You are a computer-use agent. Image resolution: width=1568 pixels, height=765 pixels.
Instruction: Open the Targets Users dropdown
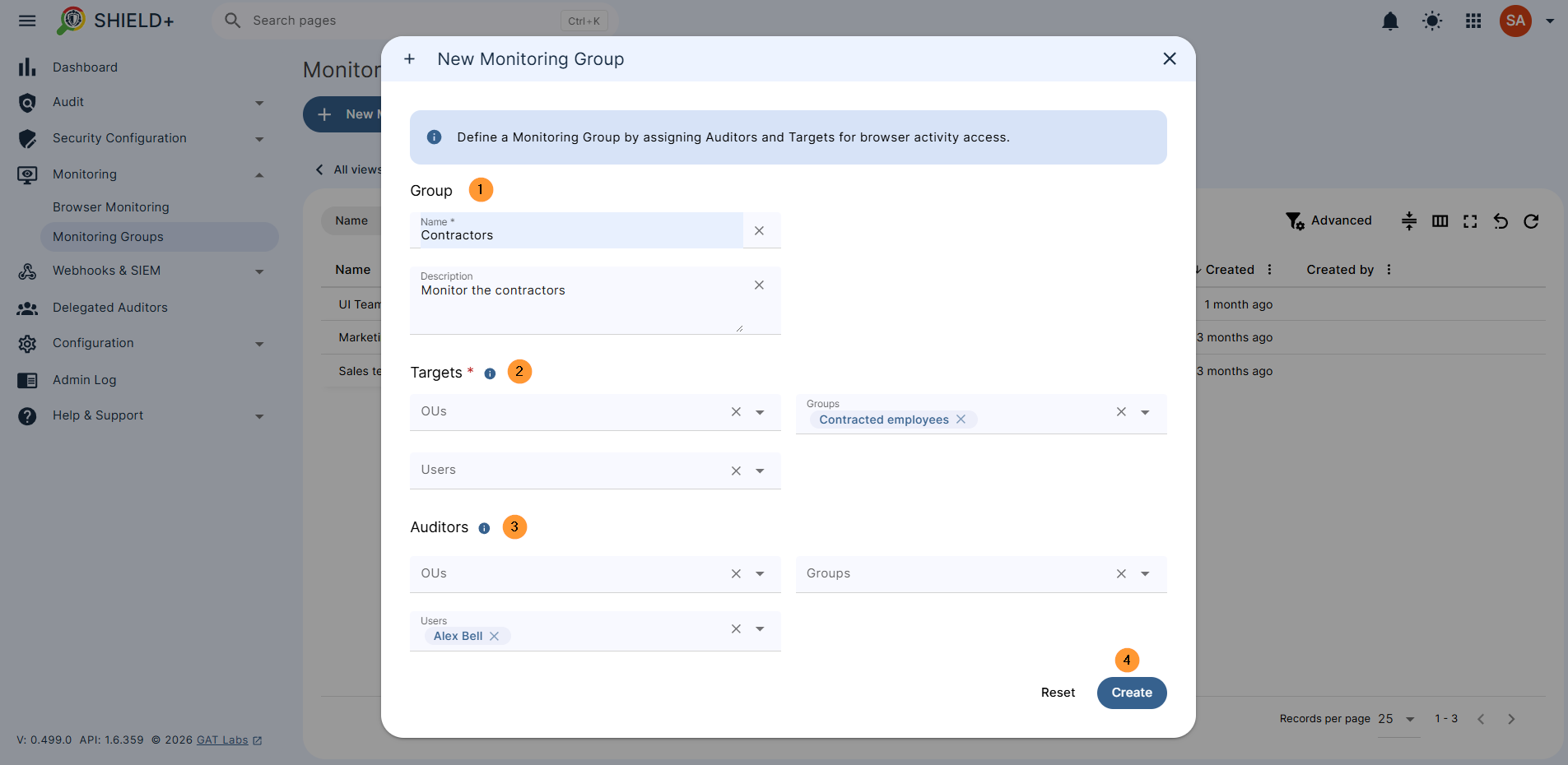coord(760,471)
